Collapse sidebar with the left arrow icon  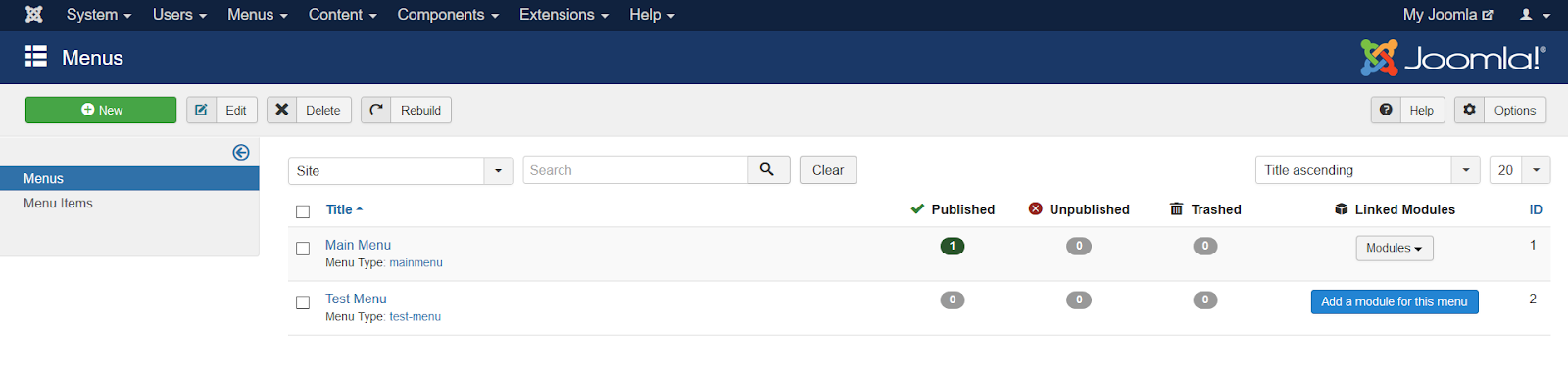(241, 152)
